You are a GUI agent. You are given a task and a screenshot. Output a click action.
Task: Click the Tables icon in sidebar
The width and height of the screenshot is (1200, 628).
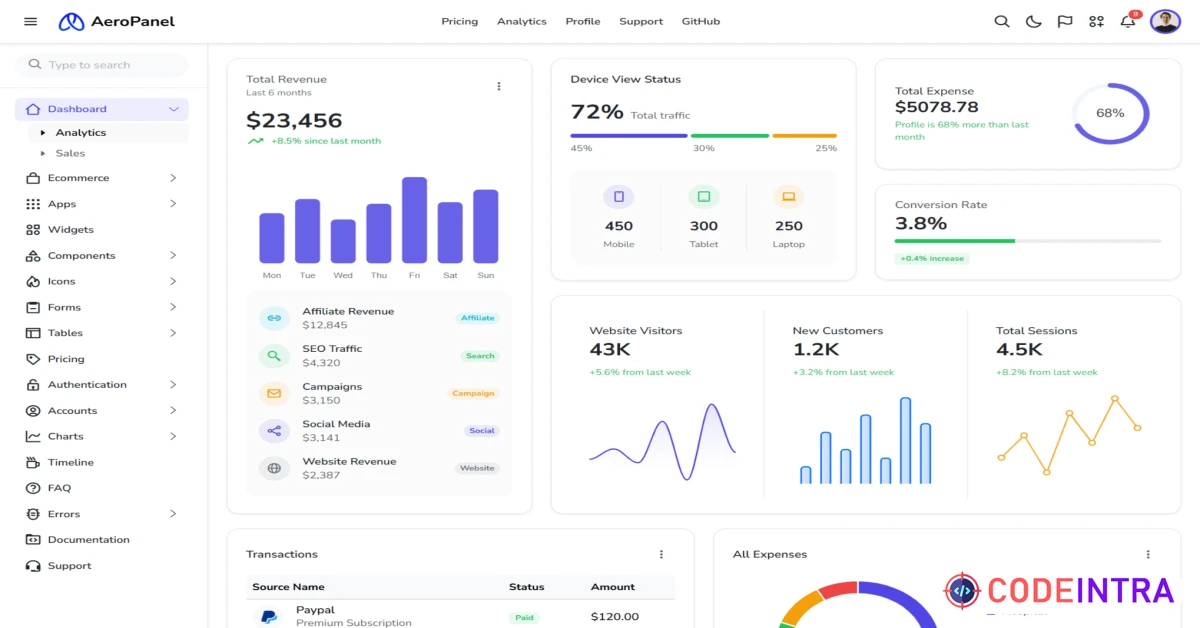coord(33,333)
